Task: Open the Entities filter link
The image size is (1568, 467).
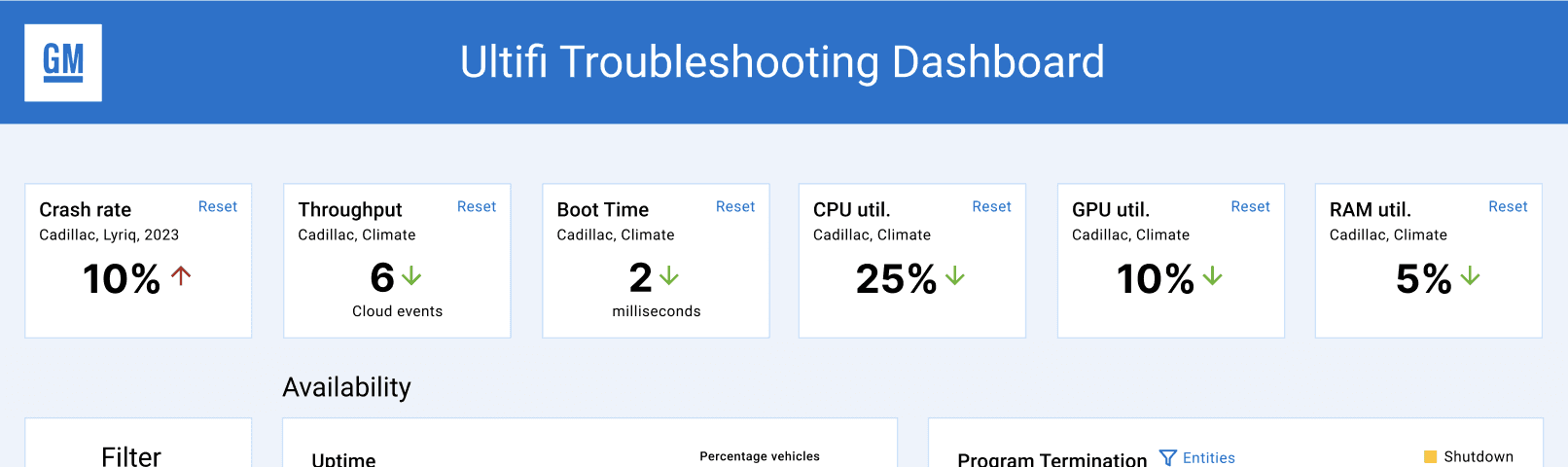Action: (1209, 458)
